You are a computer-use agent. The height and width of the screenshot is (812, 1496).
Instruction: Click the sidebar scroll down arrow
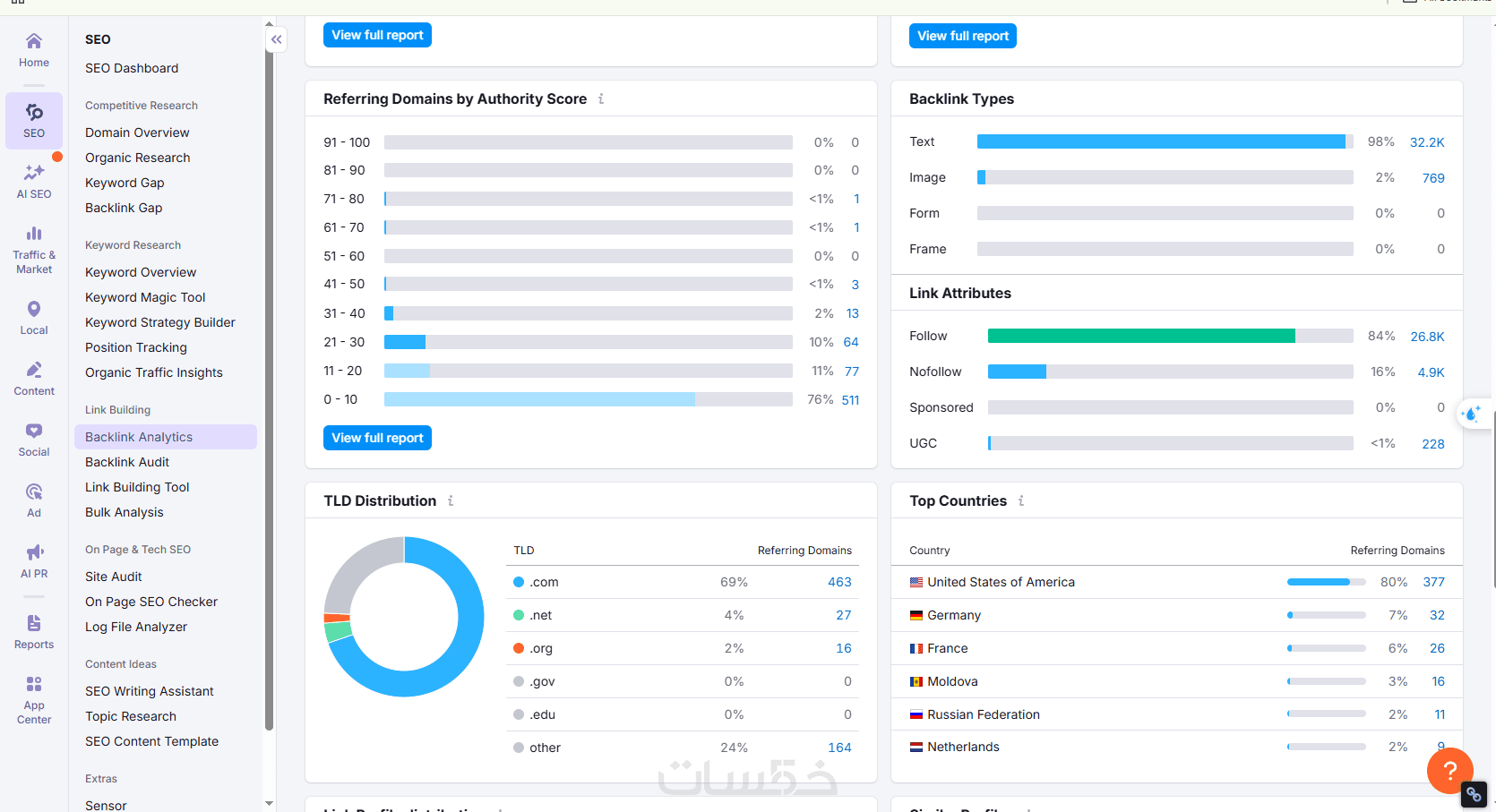click(x=269, y=804)
